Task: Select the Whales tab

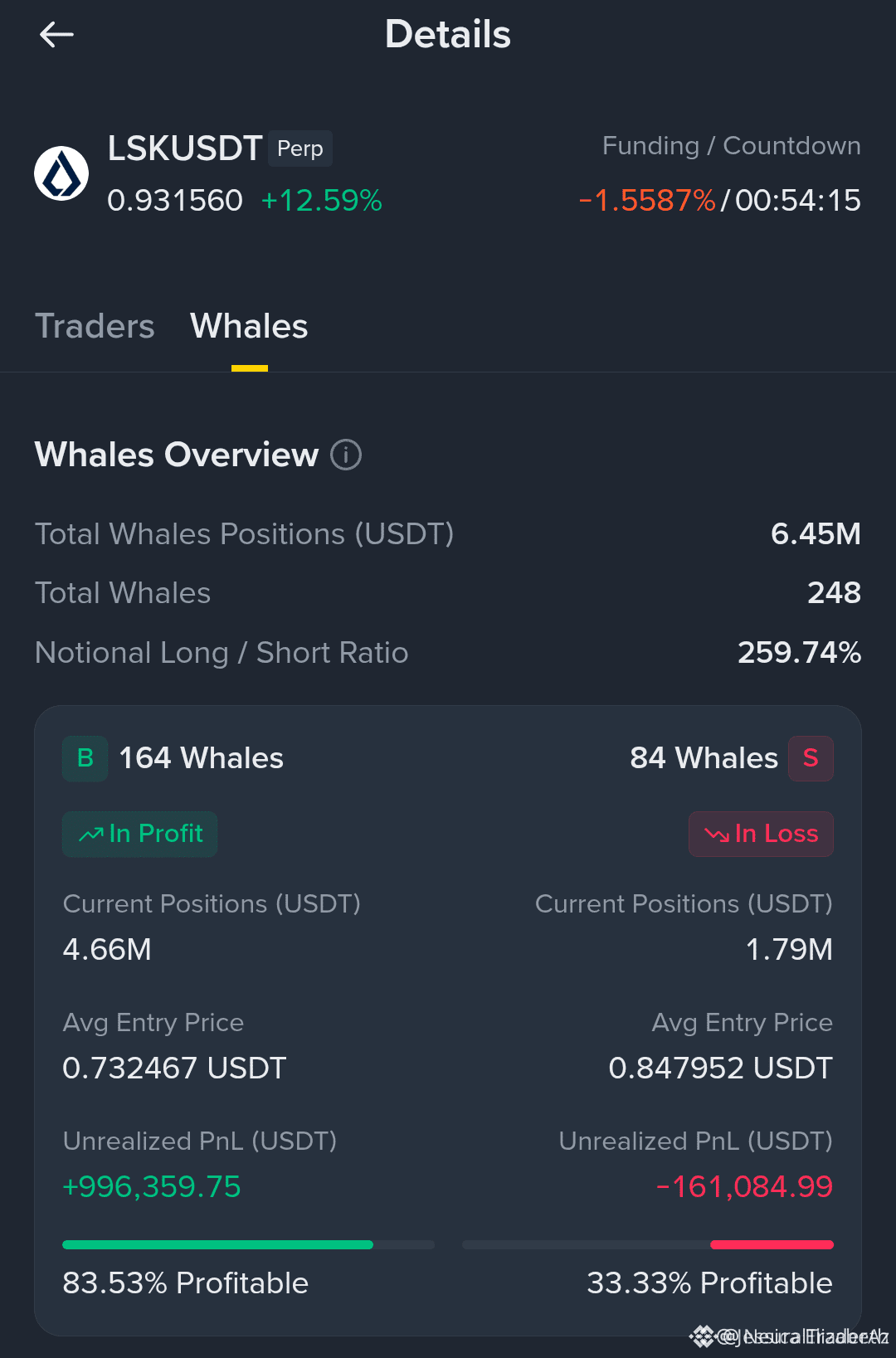Action: click(249, 326)
